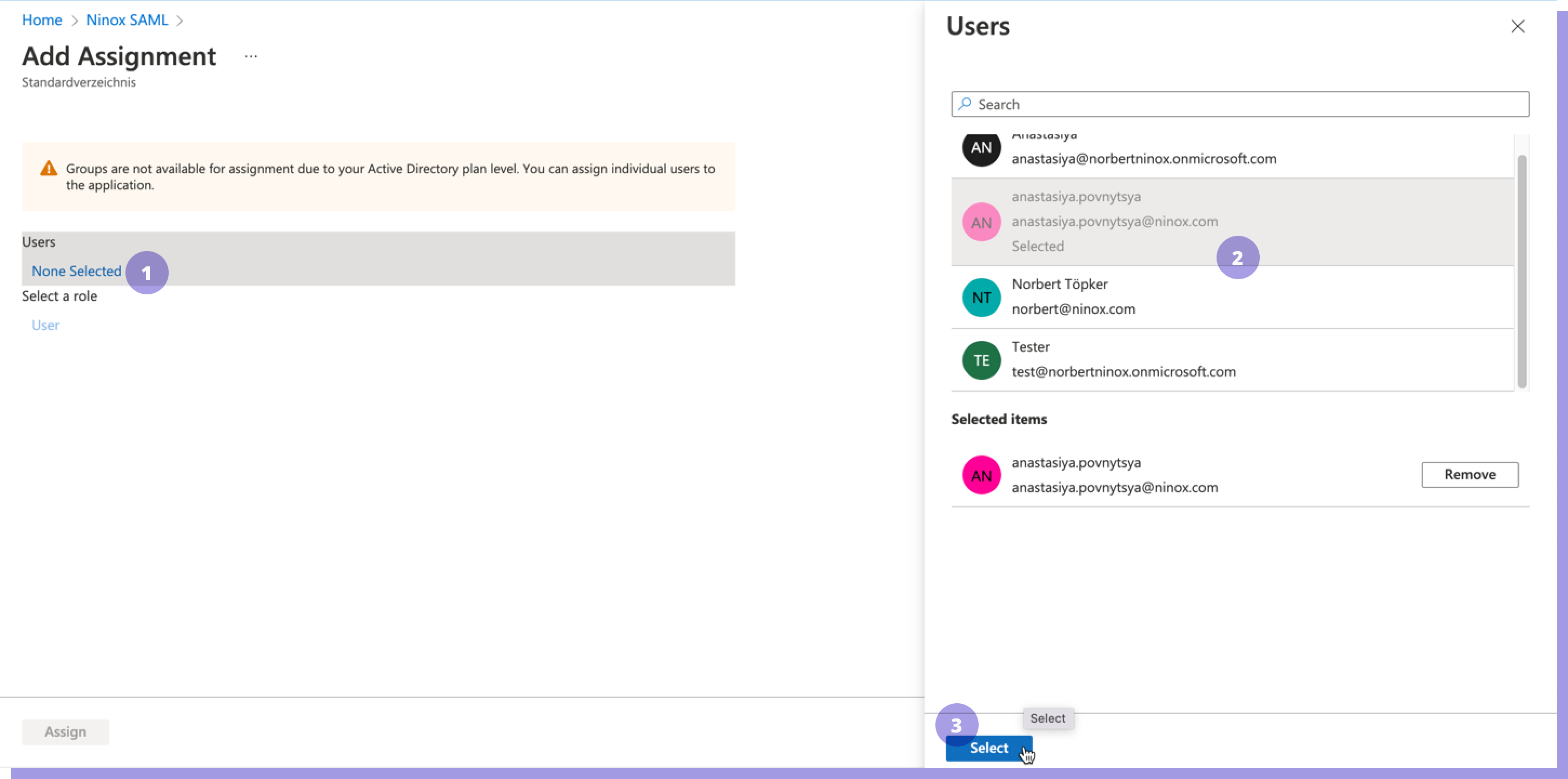The image size is (1568, 779).
Task: Click the NT avatar of Norbert Töpker
Action: (981, 297)
